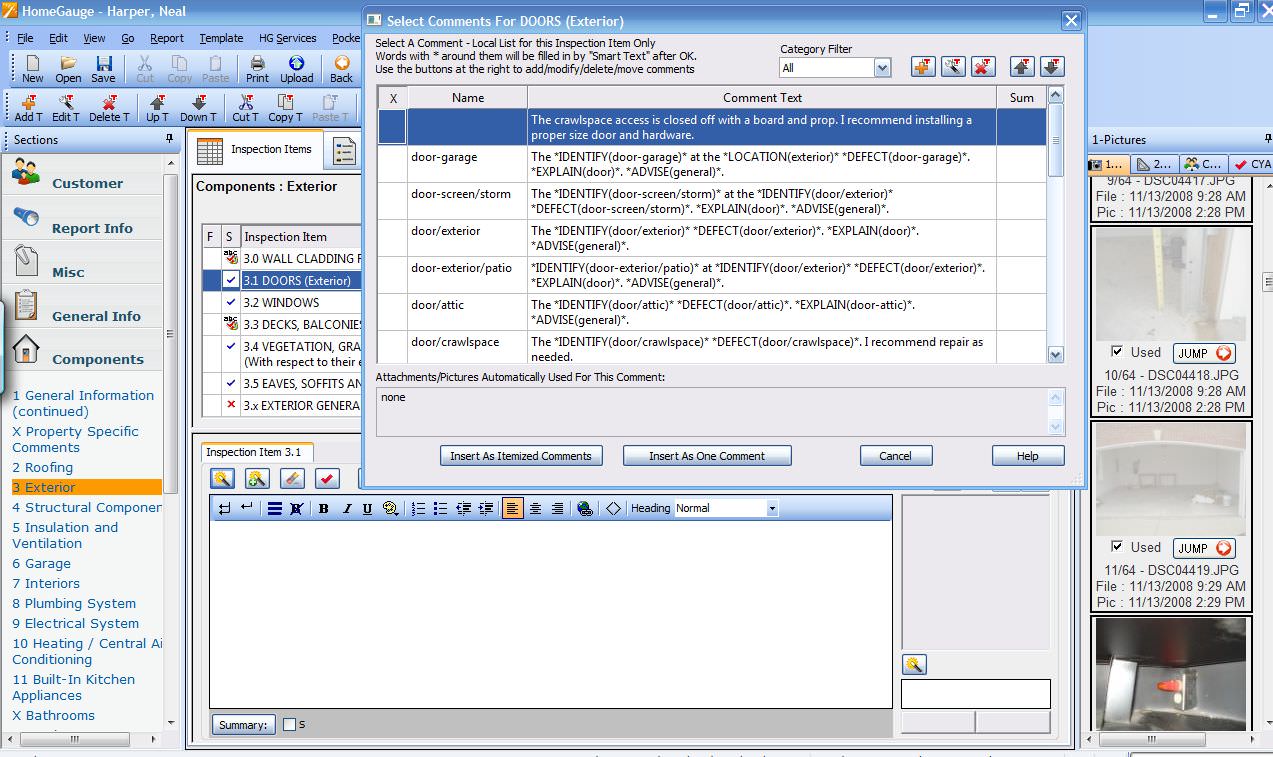Screen dimensions: 1273x757
Task: Open the Category Filter dropdown
Action: click(x=881, y=66)
